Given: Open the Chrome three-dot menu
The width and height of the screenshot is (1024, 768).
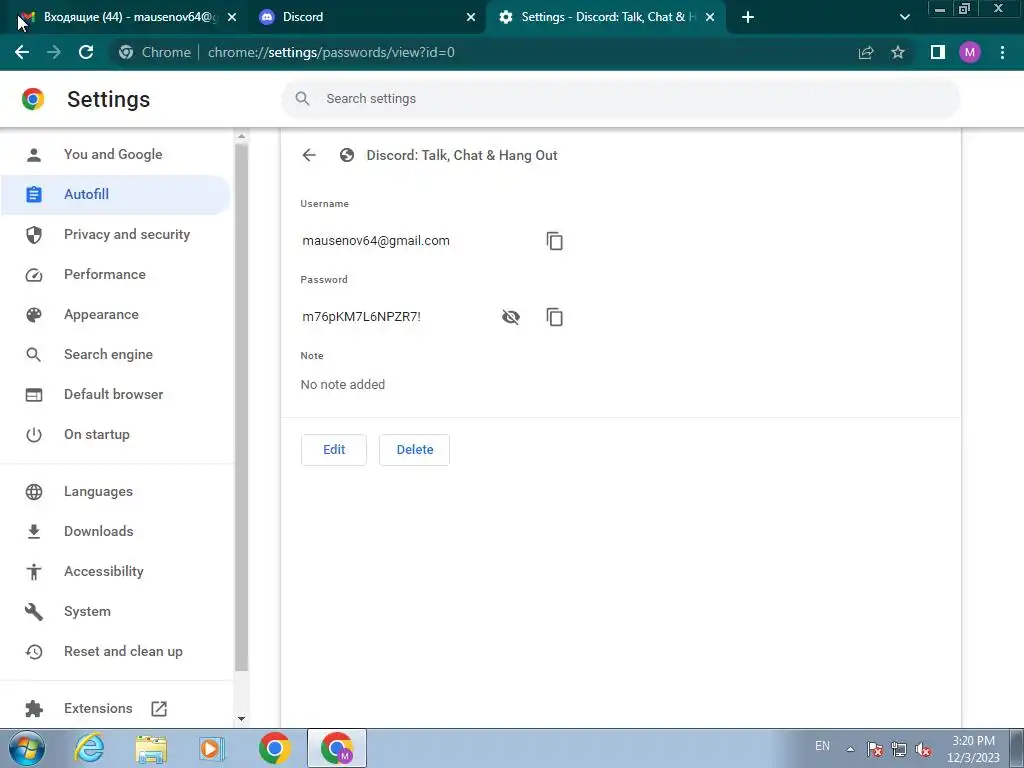Looking at the screenshot, I should click(x=1002, y=52).
